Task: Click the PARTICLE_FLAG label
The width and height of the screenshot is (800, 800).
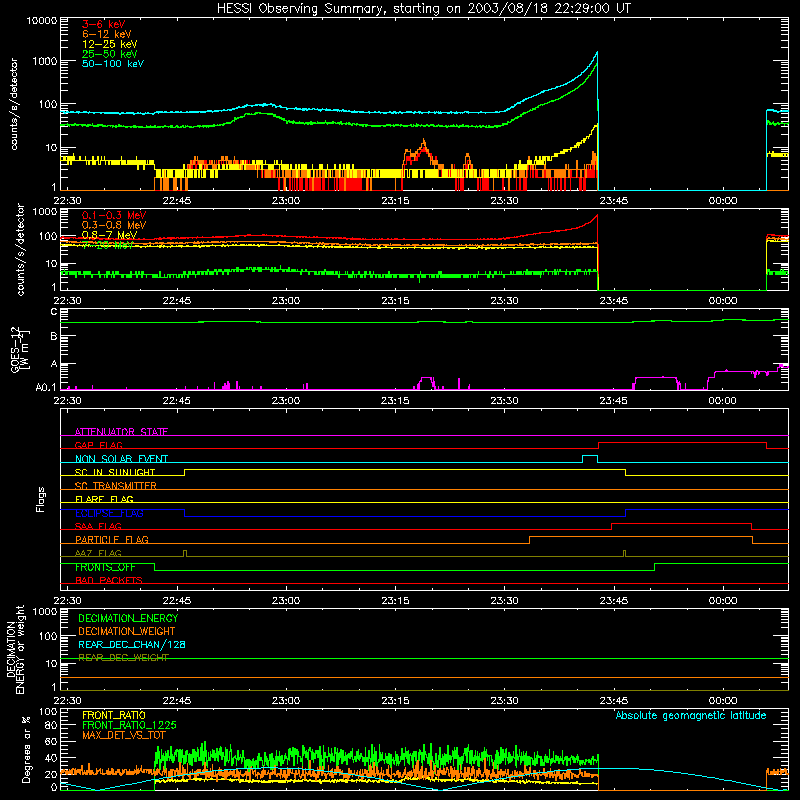Action: (112, 539)
